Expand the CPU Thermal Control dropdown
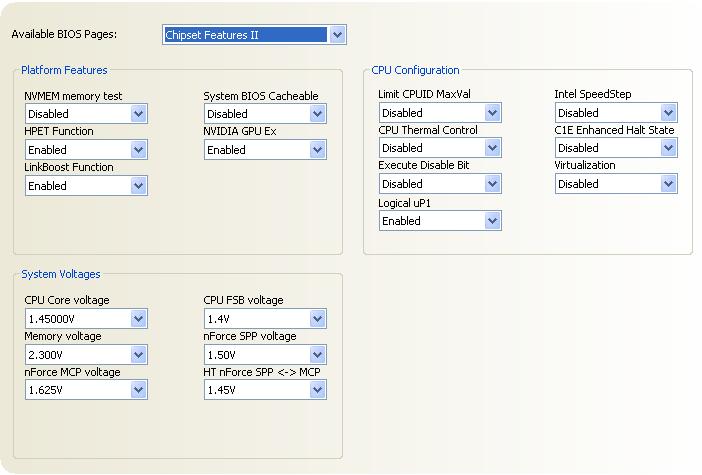The width and height of the screenshot is (702, 475). click(x=492, y=148)
